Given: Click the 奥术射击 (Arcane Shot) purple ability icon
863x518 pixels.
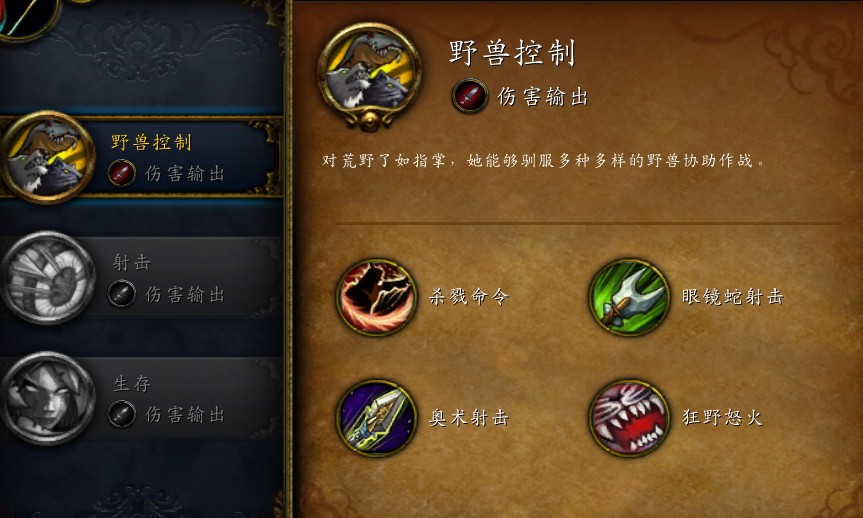Looking at the screenshot, I should (376, 418).
